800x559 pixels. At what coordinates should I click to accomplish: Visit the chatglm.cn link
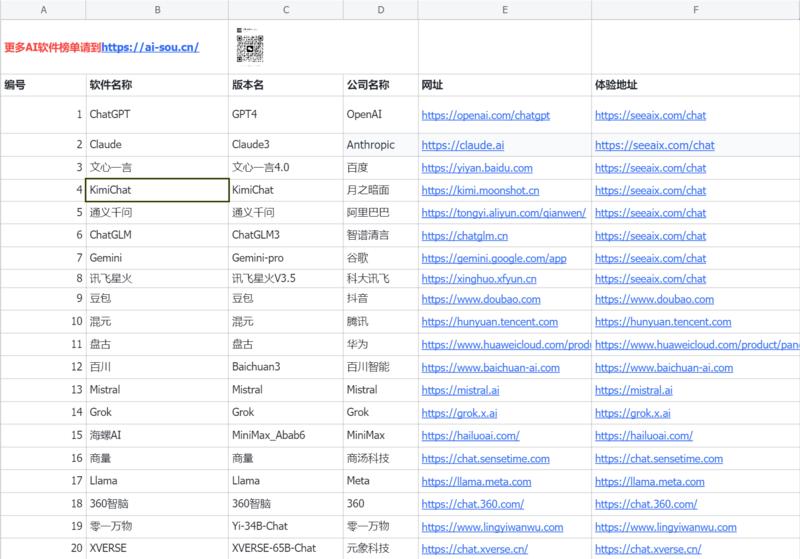pos(465,236)
